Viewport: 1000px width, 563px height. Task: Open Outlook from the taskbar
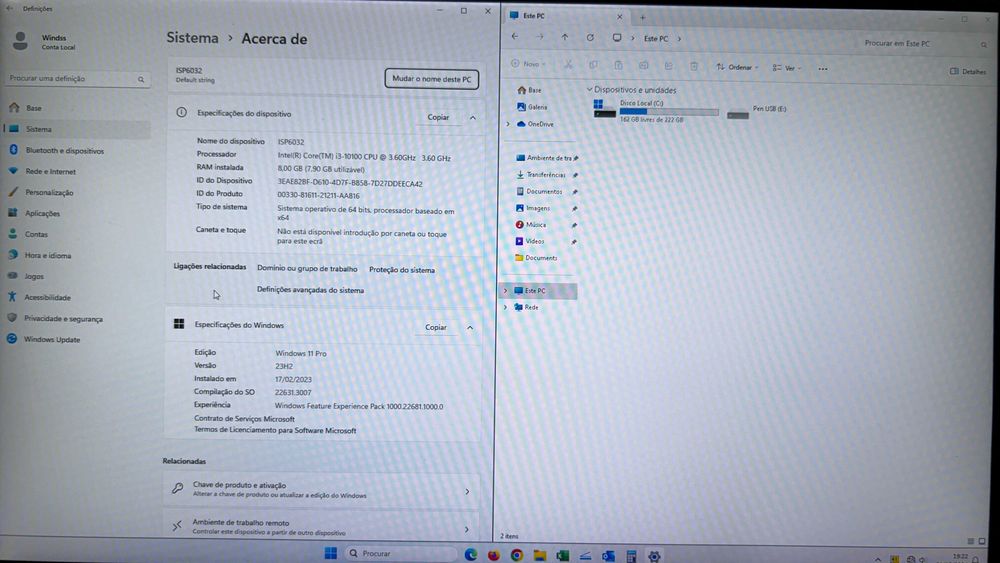pos(608,556)
